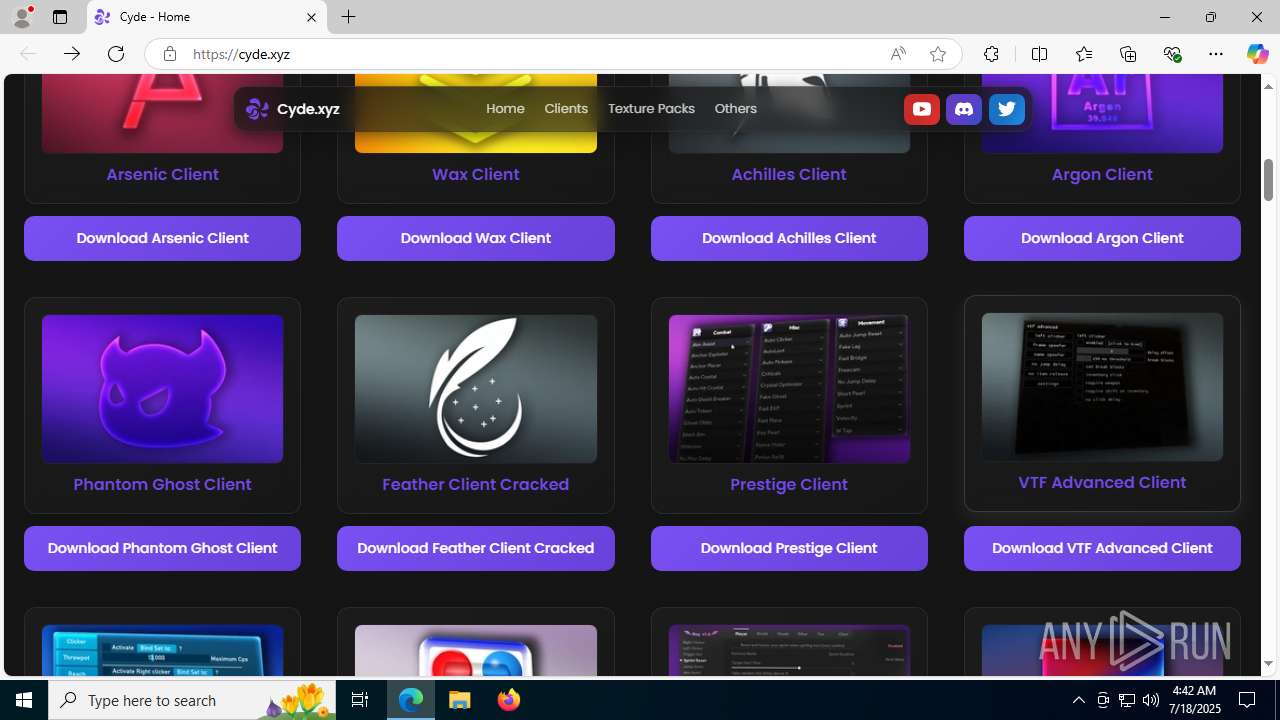Open the Prestige Client thumbnail image
This screenshot has height=720, width=1280.
[789, 389]
